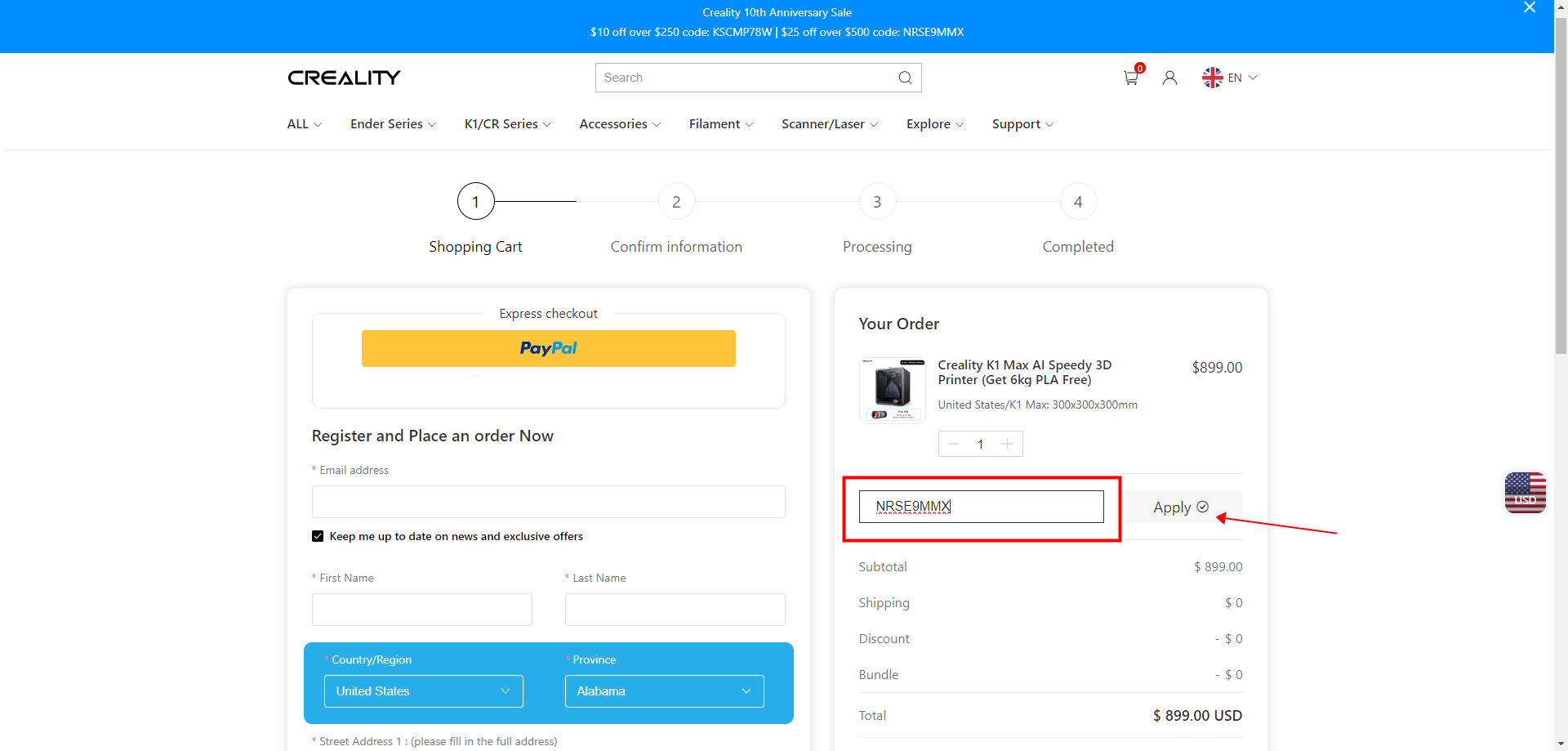This screenshot has width=1568, height=751.
Task: Click the Your Order heading
Action: [x=898, y=324]
